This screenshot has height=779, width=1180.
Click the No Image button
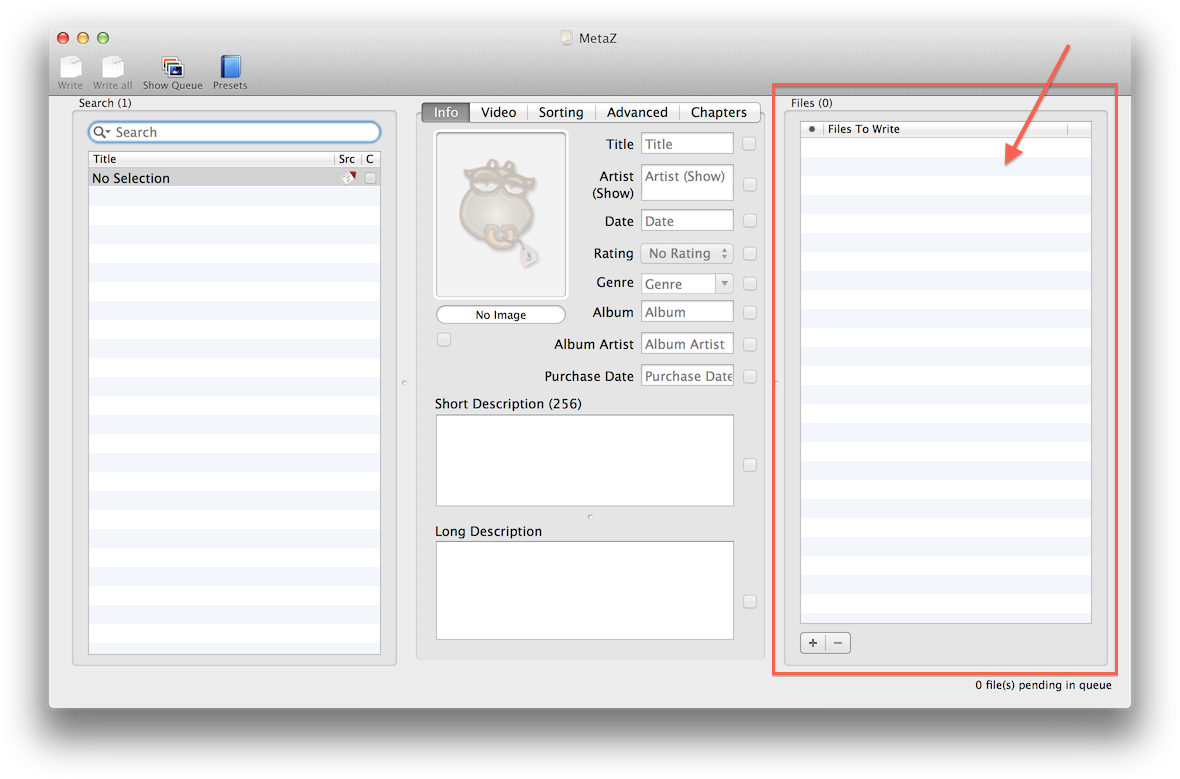501,315
